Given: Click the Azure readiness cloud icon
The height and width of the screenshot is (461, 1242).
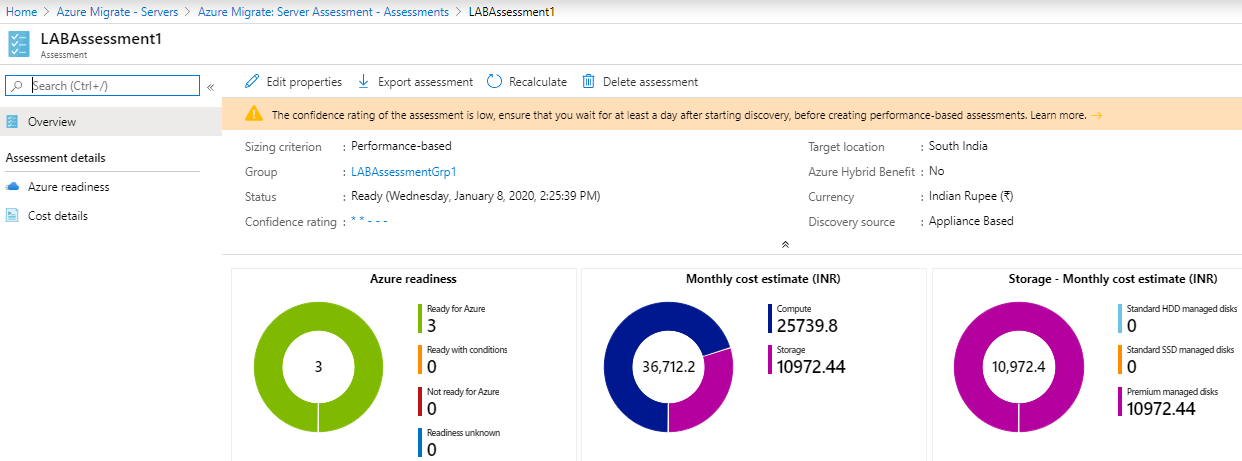Looking at the screenshot, I should click(12, 187).
